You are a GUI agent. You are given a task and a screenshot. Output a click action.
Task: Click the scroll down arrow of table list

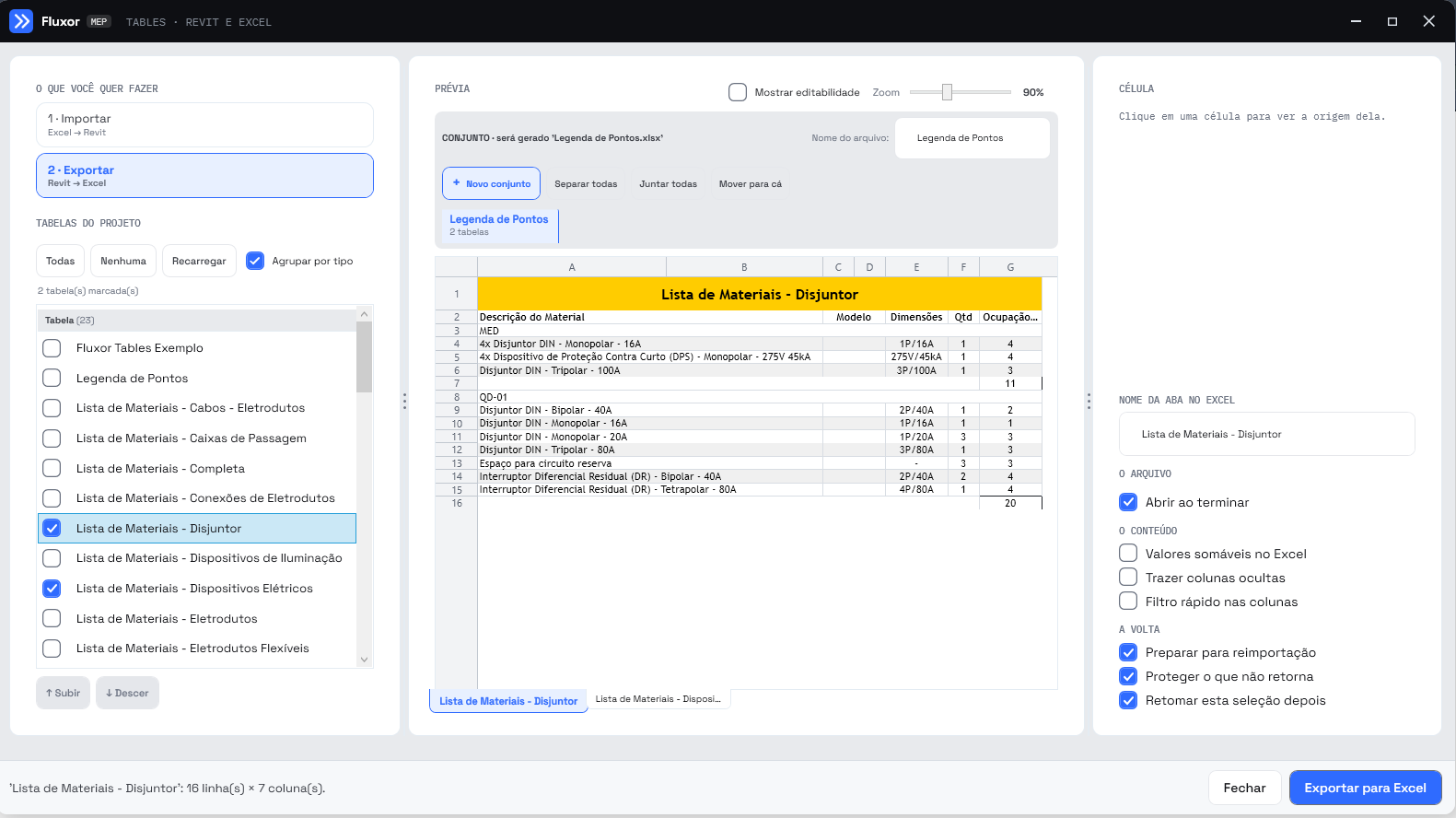pyautogui.click(x=364, y=660)
